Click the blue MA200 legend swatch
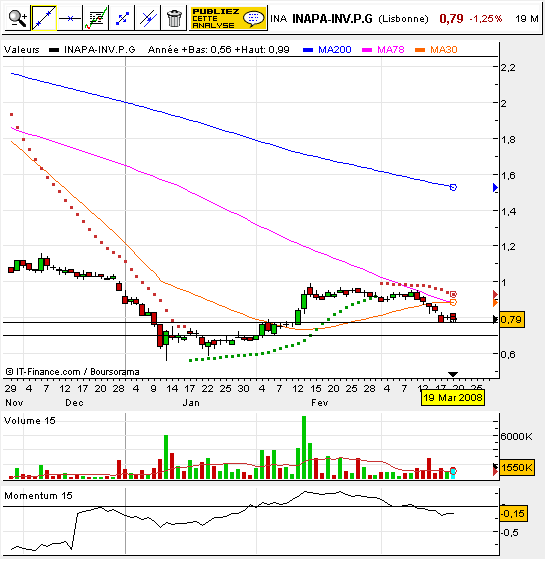The image size is (550, 562). (308, 50)
